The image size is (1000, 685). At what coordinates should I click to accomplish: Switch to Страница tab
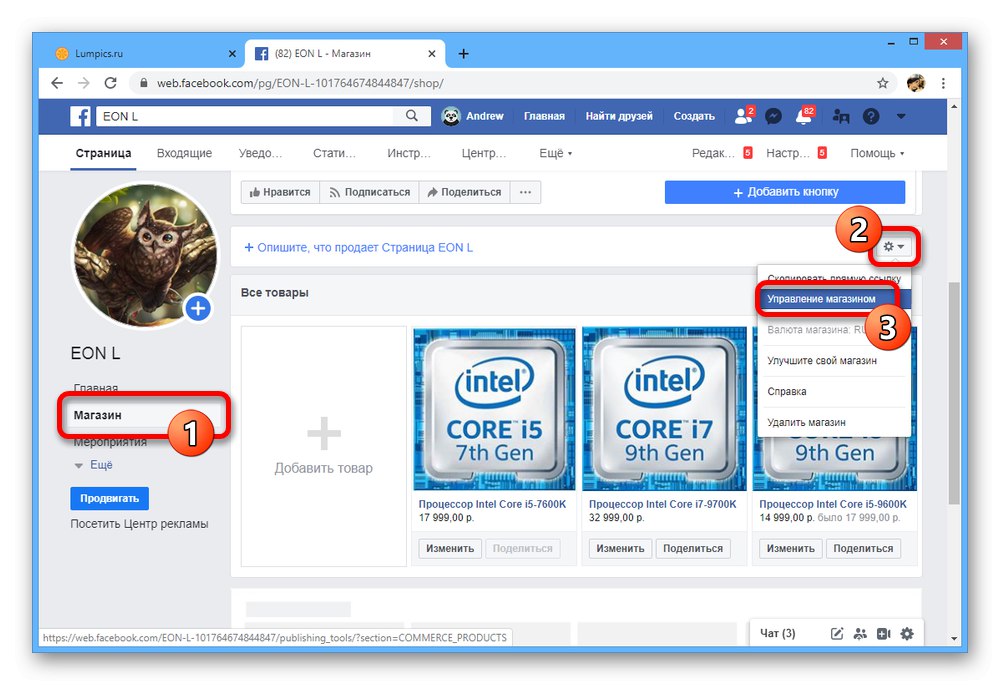point(103,153)
